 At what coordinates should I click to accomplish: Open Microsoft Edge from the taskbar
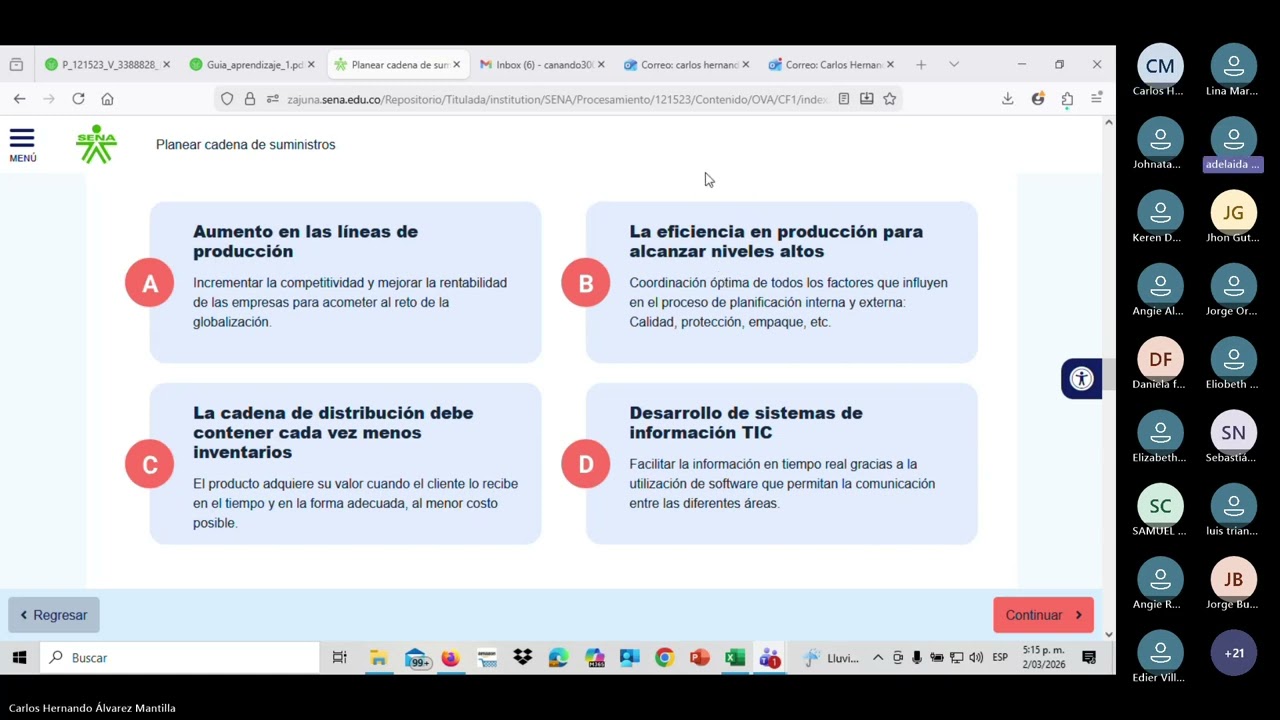558,657
